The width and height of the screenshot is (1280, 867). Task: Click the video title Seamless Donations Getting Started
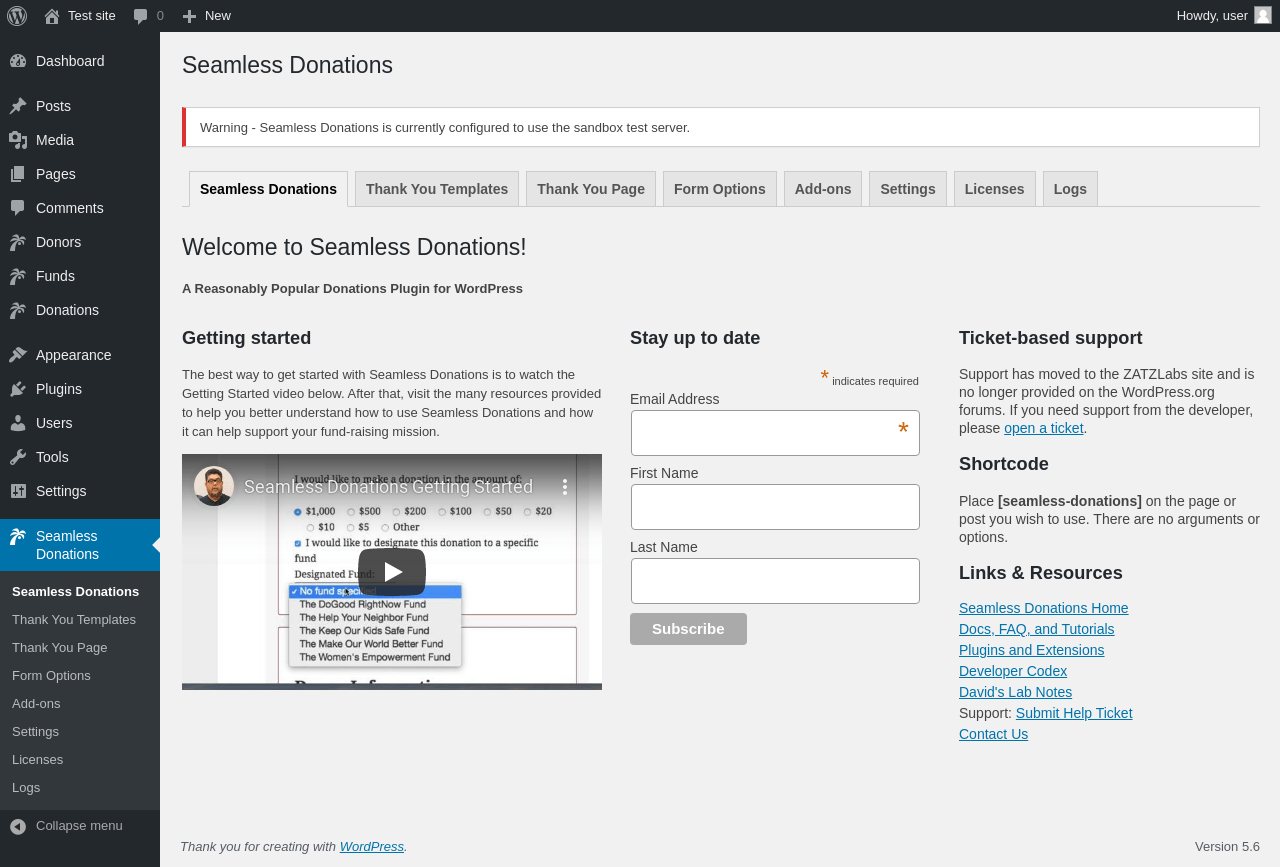[x=388, y=487]
